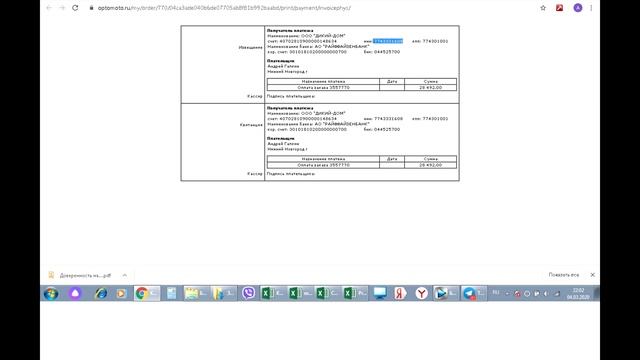Open Yandex Browser Y icon

(x=421, y=293)
